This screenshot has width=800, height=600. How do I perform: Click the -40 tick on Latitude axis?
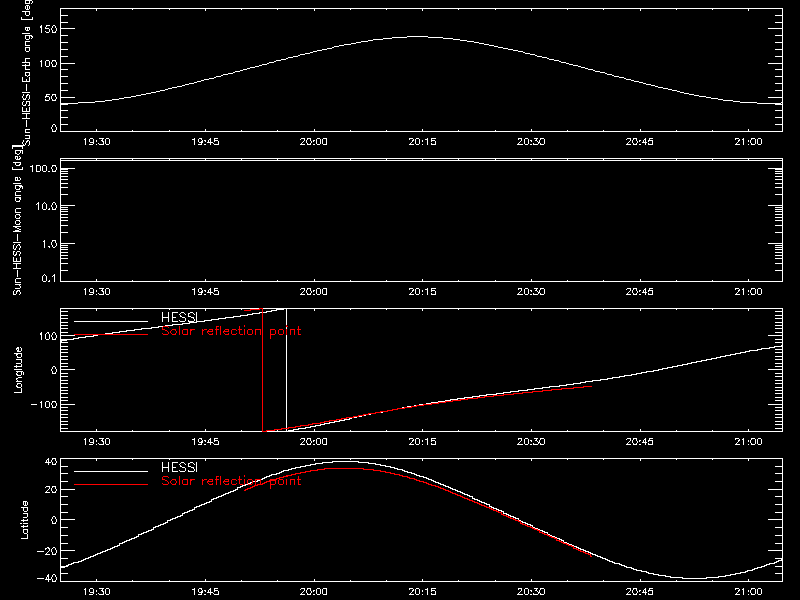pyautogui.click(x=47, y=578)
